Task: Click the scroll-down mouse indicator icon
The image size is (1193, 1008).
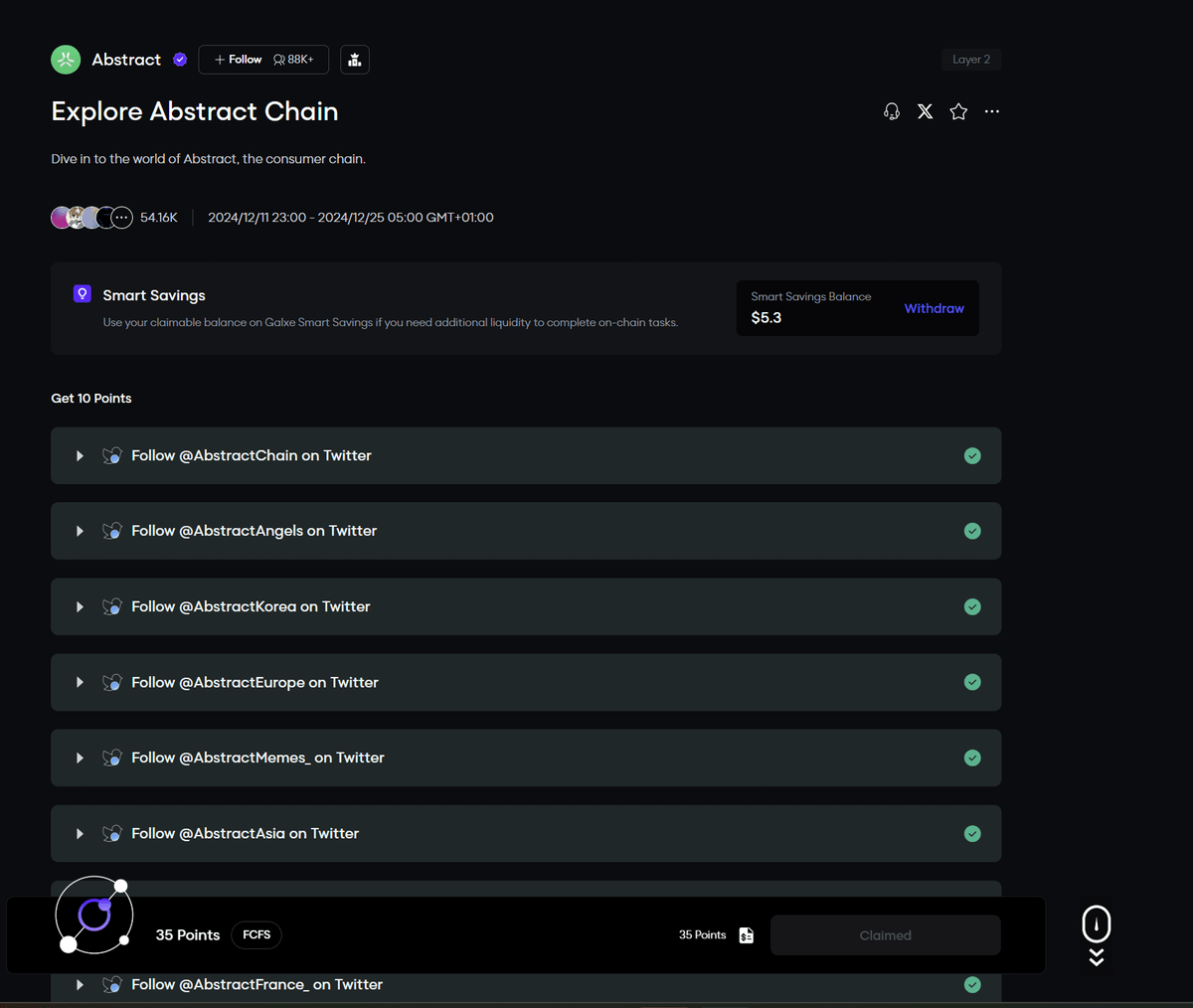Action: pyautogui.click(x=1097, y=934)
